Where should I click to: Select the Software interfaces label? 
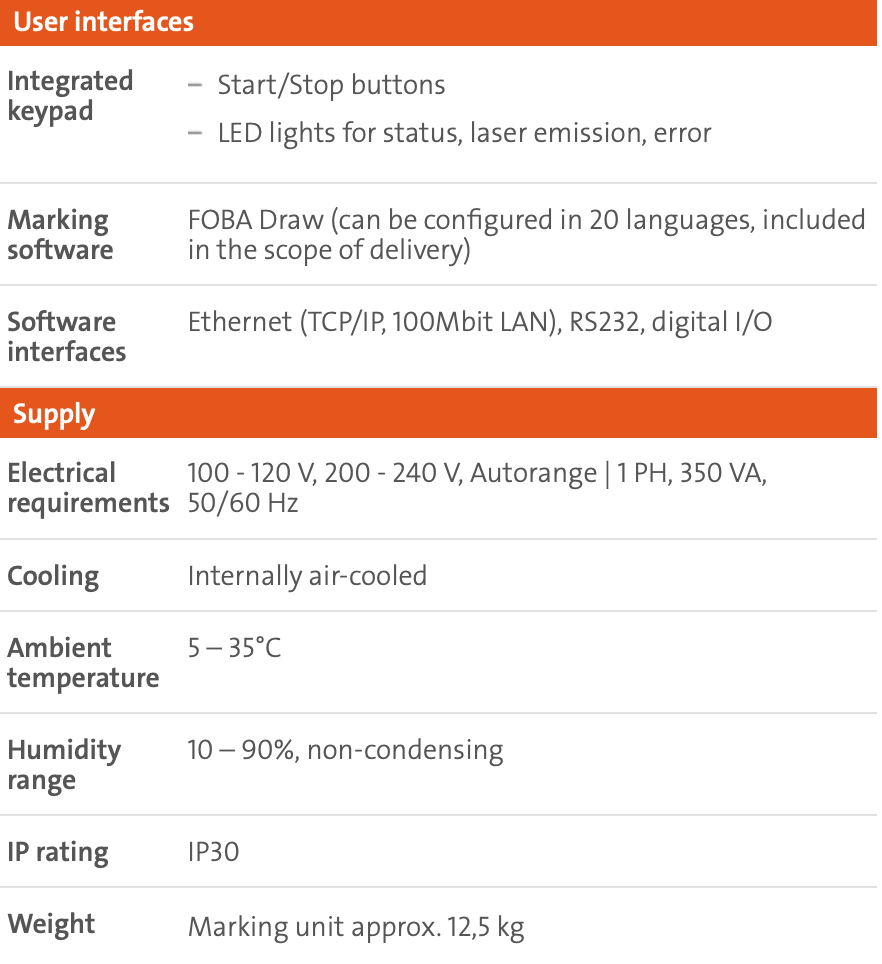(66, 337)
